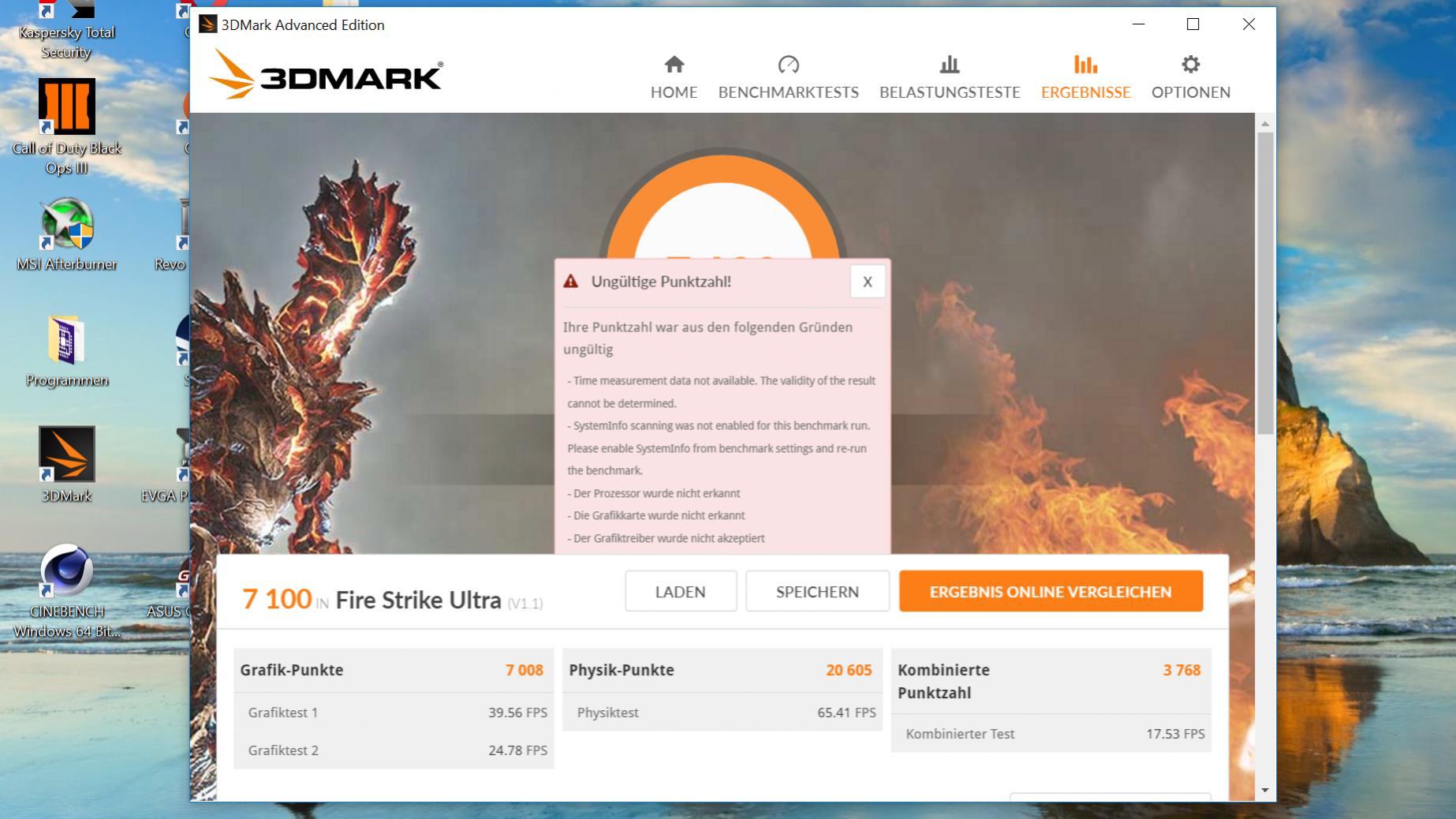Click the Grafiktest 1 39.56 FPS row
This screenshot has width=1456, height=819.
pyautogui.click(x=394, y=712)
